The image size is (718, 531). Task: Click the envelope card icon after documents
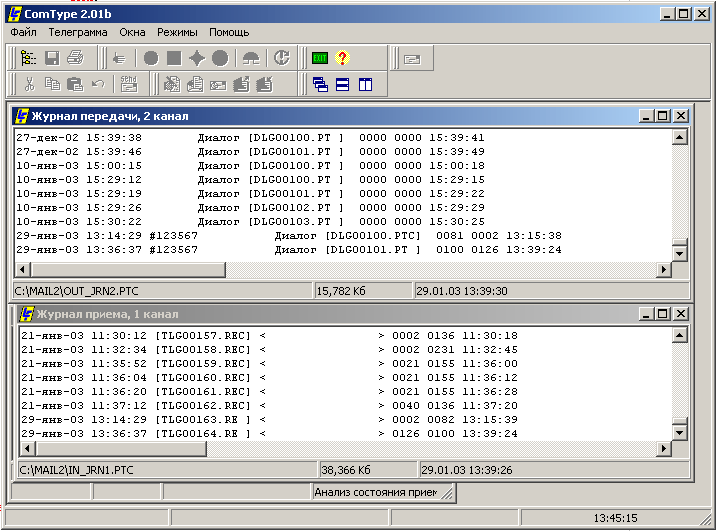pyautogui.click(x=218, y=85)
